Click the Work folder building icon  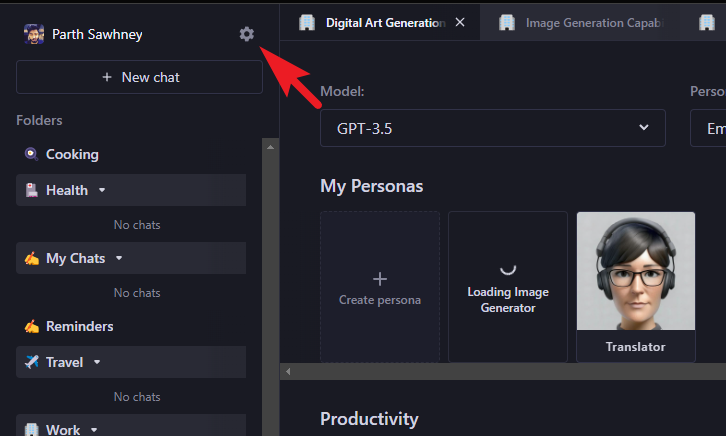pos(31,429)
